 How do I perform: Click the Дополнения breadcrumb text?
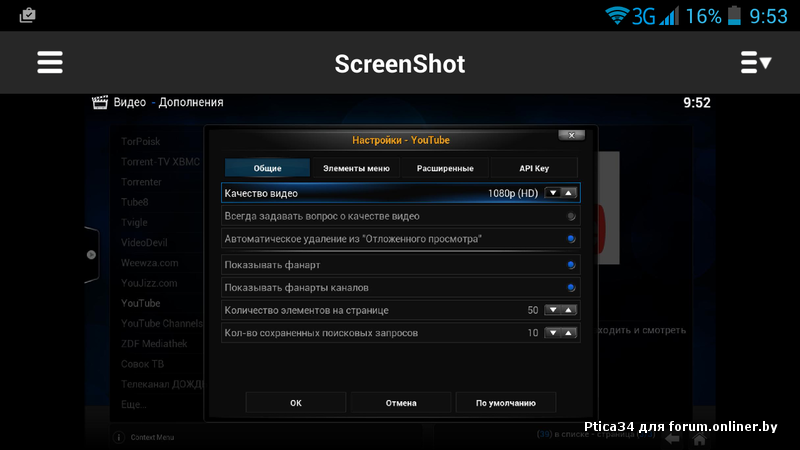[191, 102]
